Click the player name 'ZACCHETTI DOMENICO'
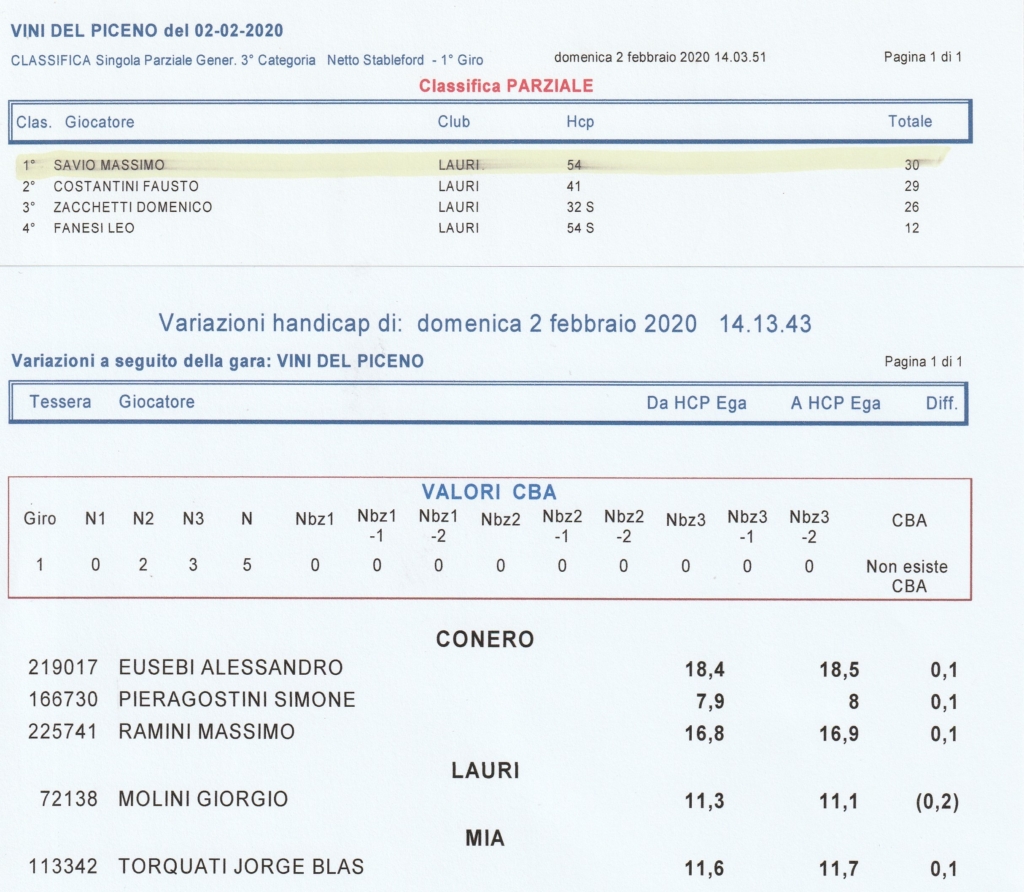The width and height of the screenshot is (1024, 892). click(133, 207)
